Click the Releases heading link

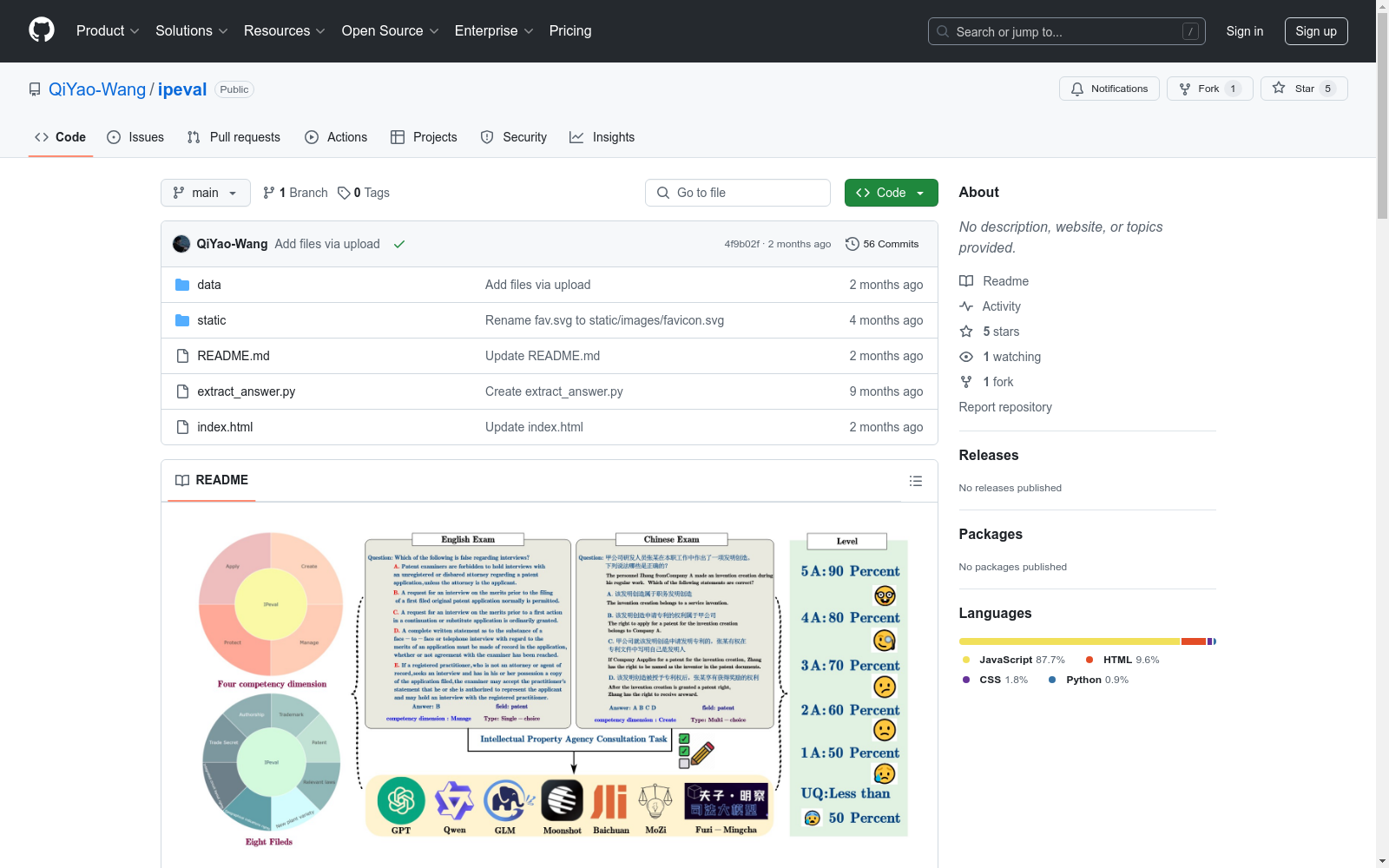(989, 455)
